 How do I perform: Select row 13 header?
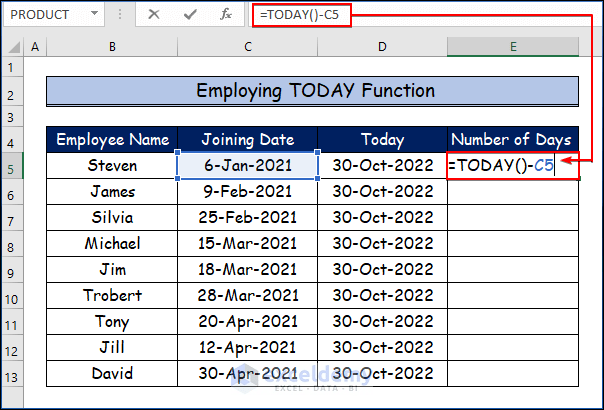point(12,374)
